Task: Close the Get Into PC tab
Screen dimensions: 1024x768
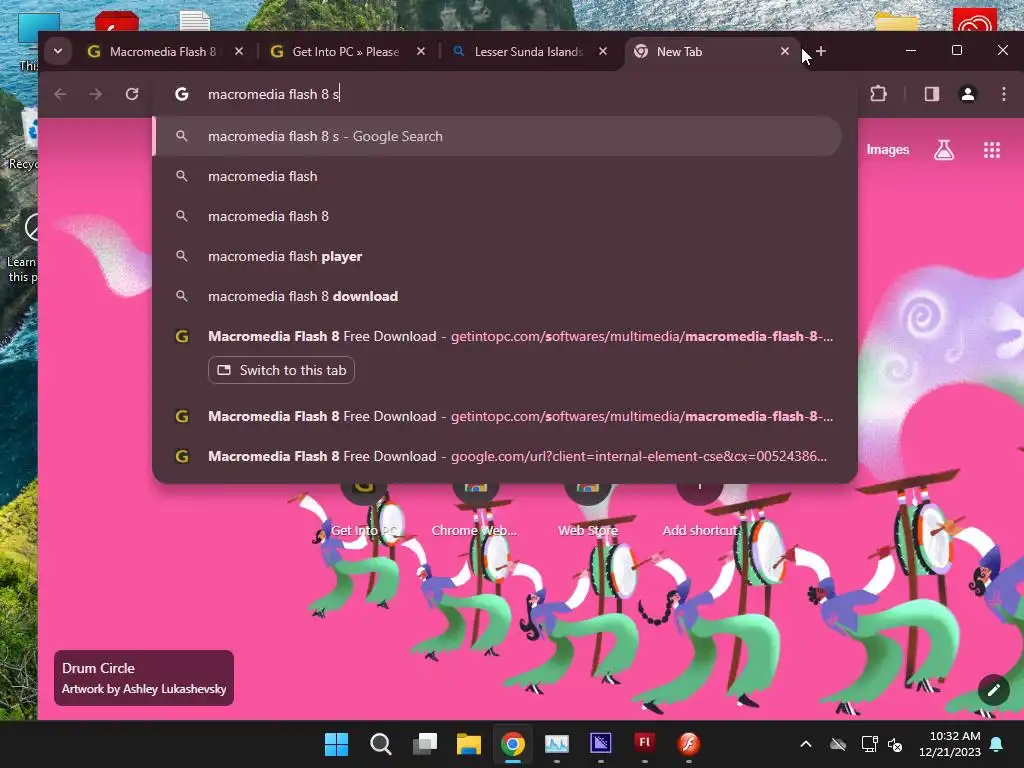Action: click(421, 51)
